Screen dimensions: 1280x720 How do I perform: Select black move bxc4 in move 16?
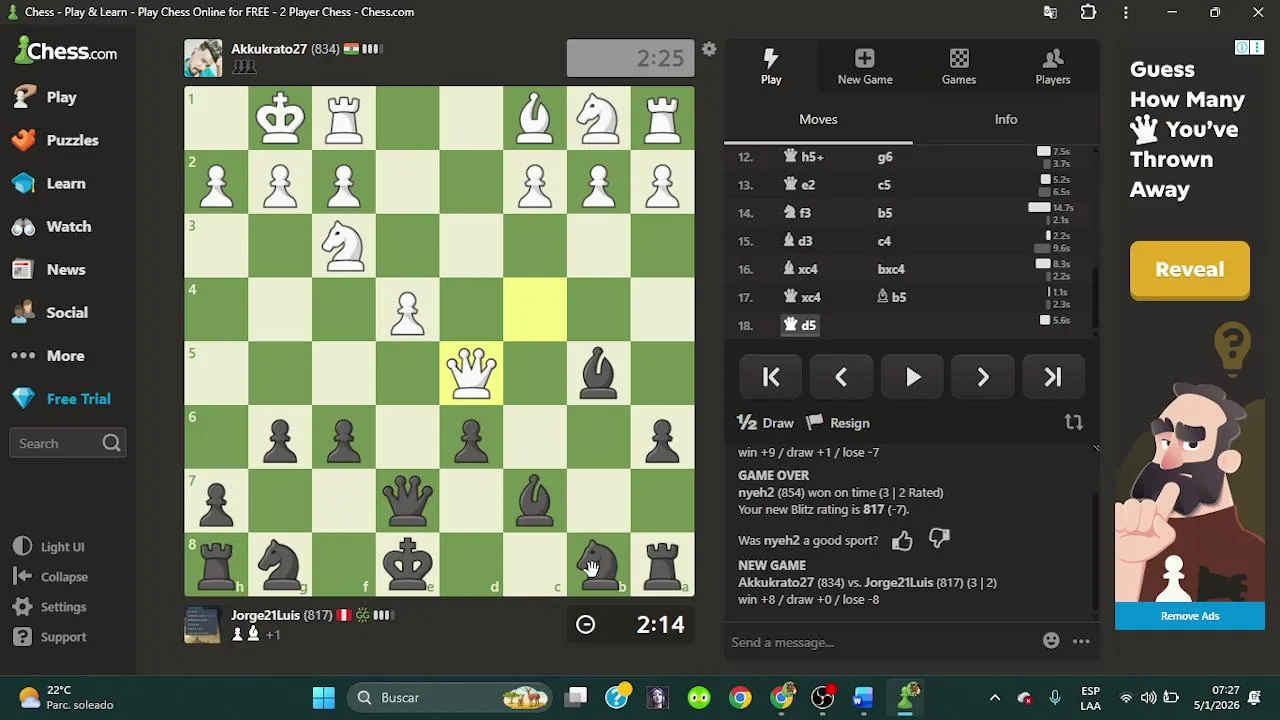click(x=891, y=269)
